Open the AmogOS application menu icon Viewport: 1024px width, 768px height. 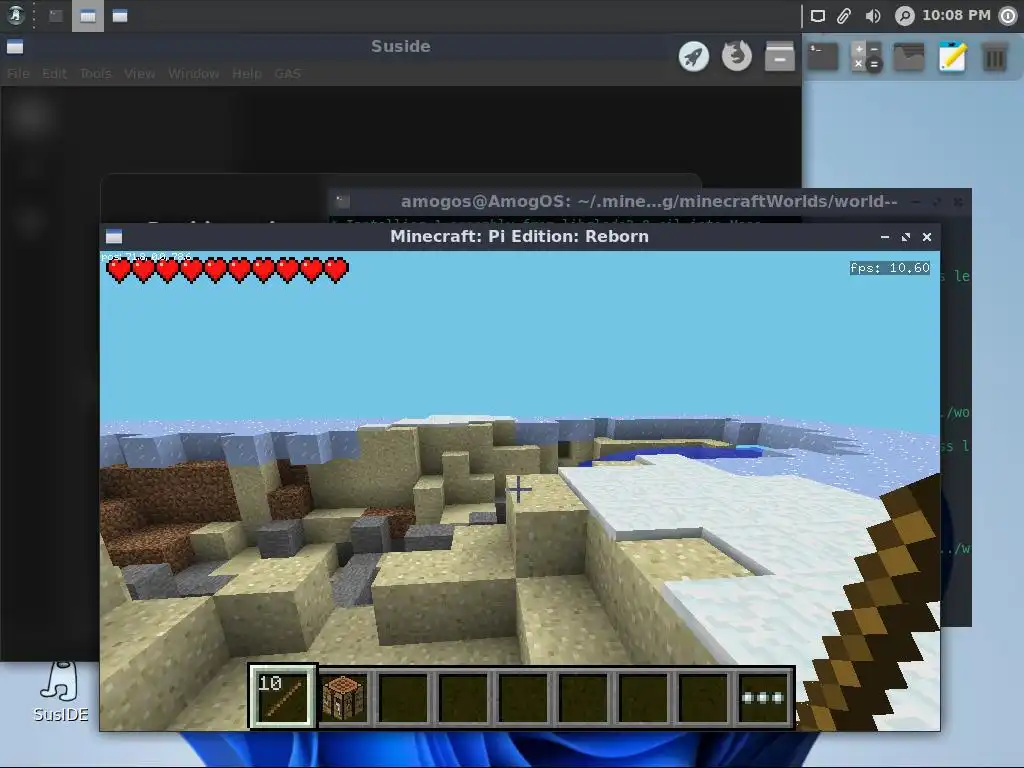15,15
